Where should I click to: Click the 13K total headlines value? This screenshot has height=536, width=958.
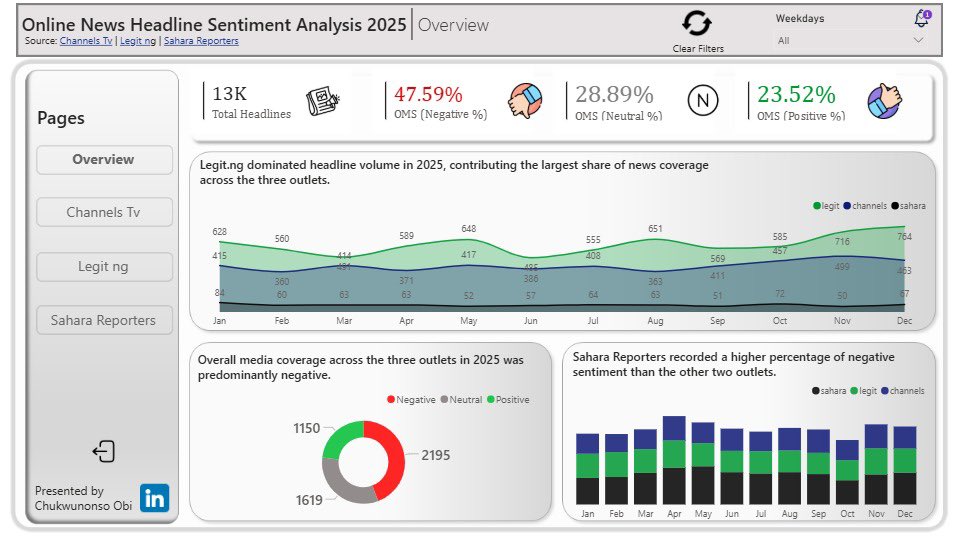coord(229,94)
